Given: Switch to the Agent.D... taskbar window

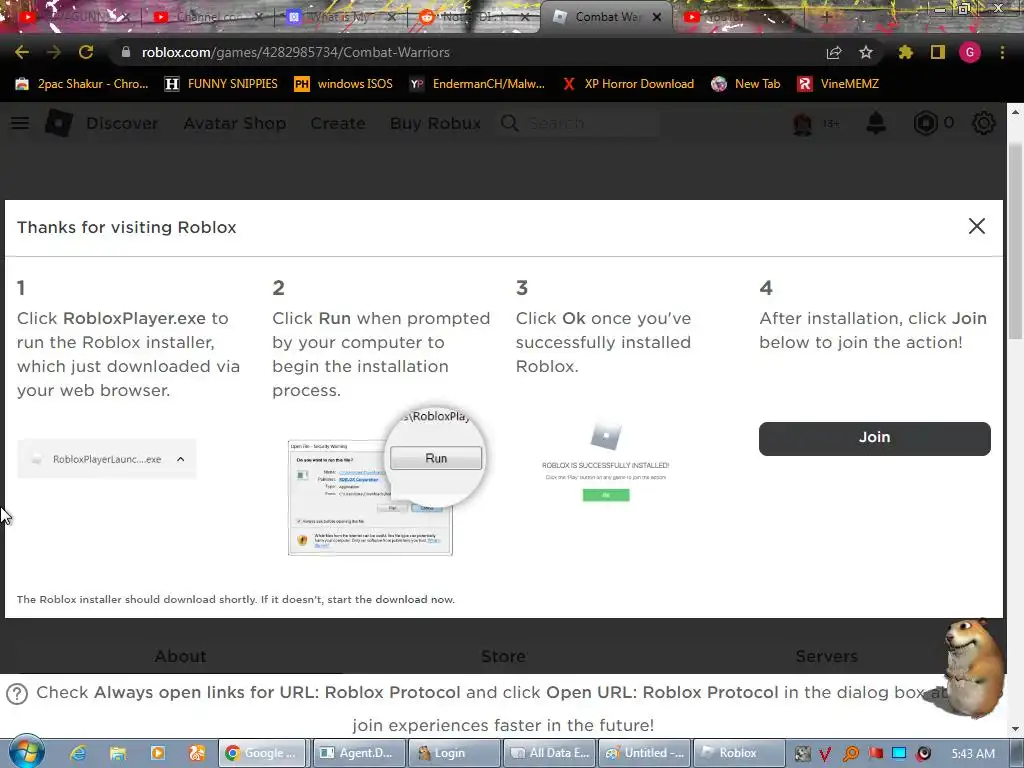Looking at the screenshot, I should [x=359, y=753].
